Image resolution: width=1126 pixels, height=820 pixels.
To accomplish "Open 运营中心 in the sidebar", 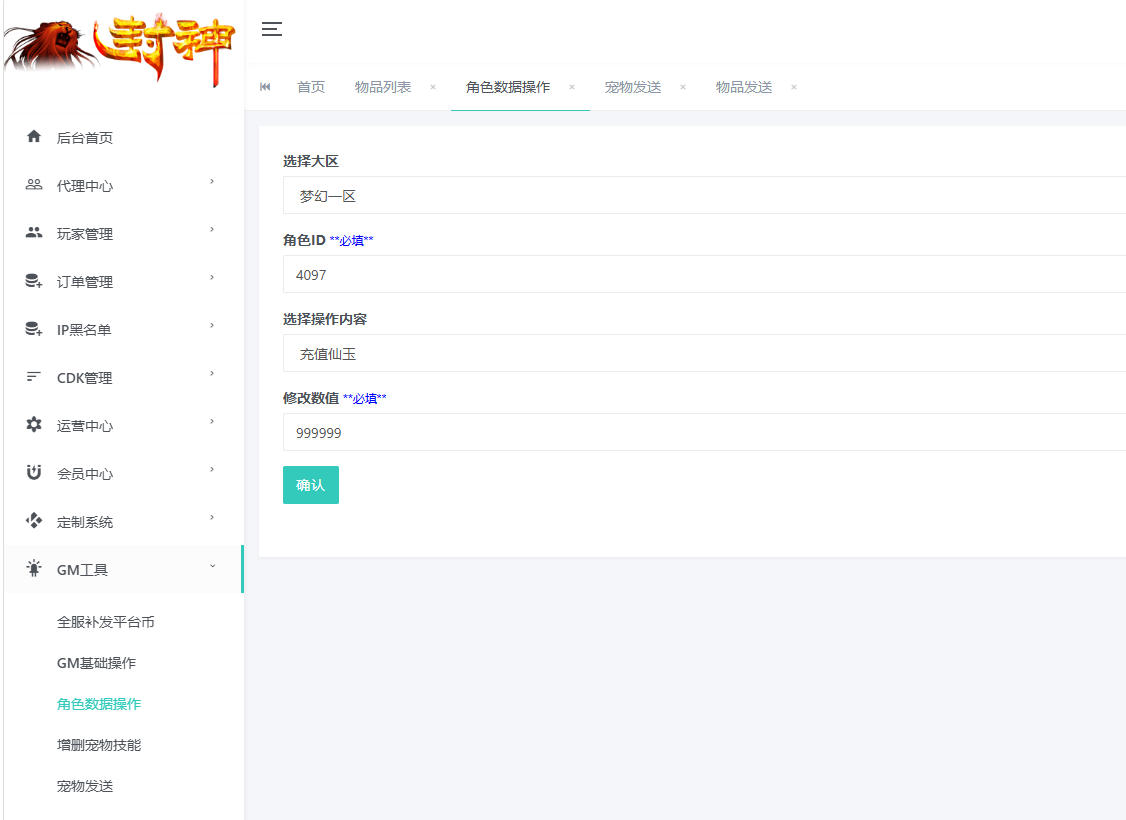I will (85, 427).
